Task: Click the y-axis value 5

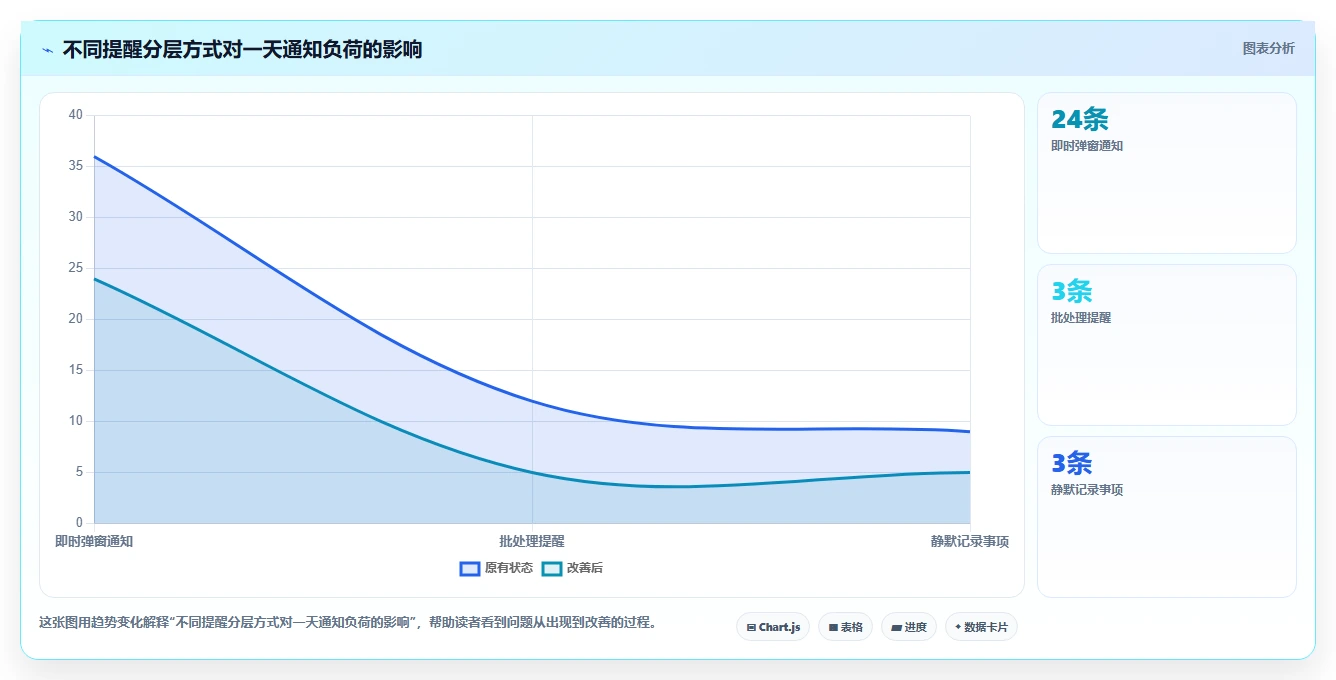Action: pyautogui.click(x=79, y=472)
